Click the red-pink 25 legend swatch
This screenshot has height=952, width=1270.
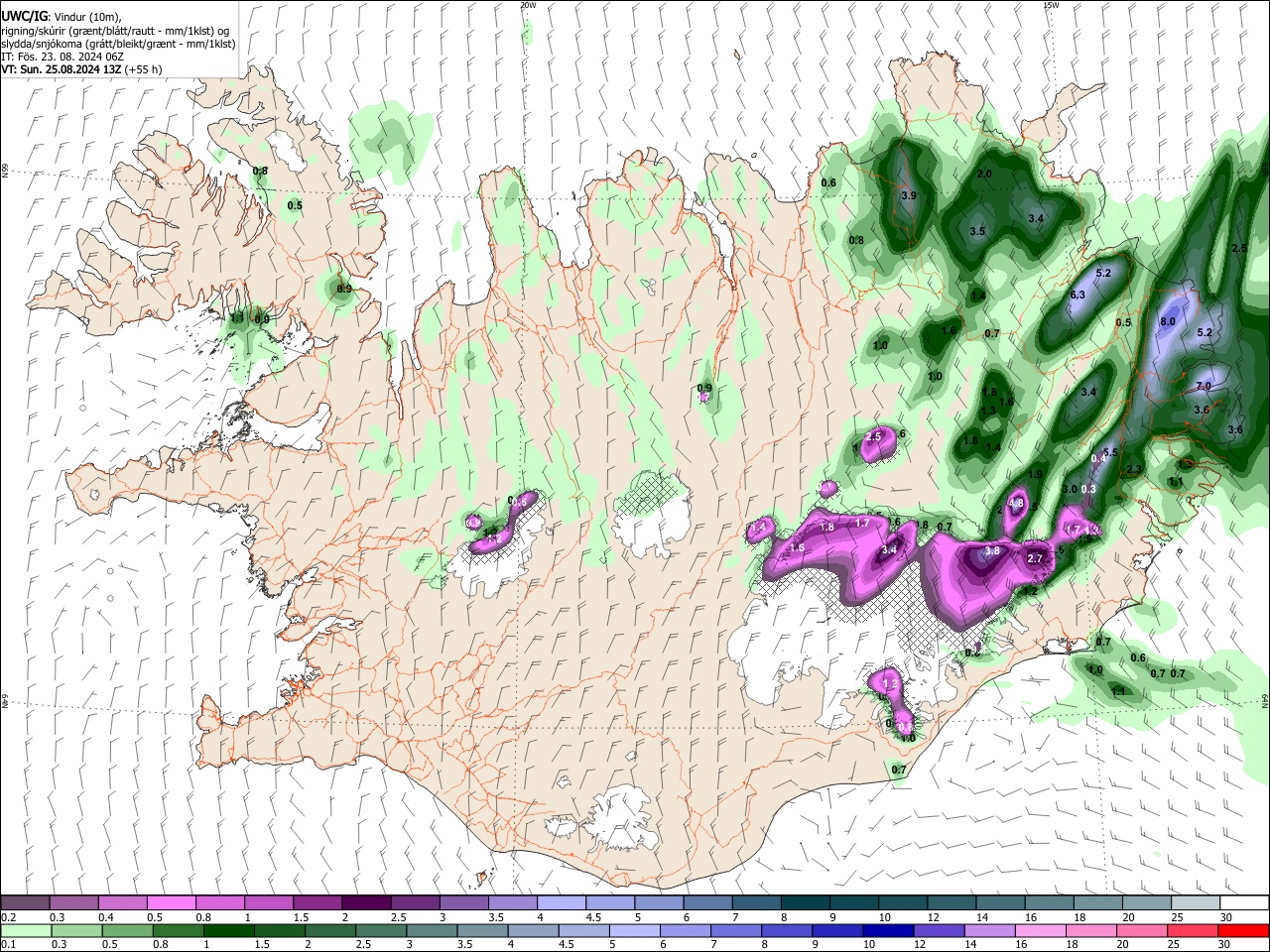pyautogui.click(x=1194, y=930)
